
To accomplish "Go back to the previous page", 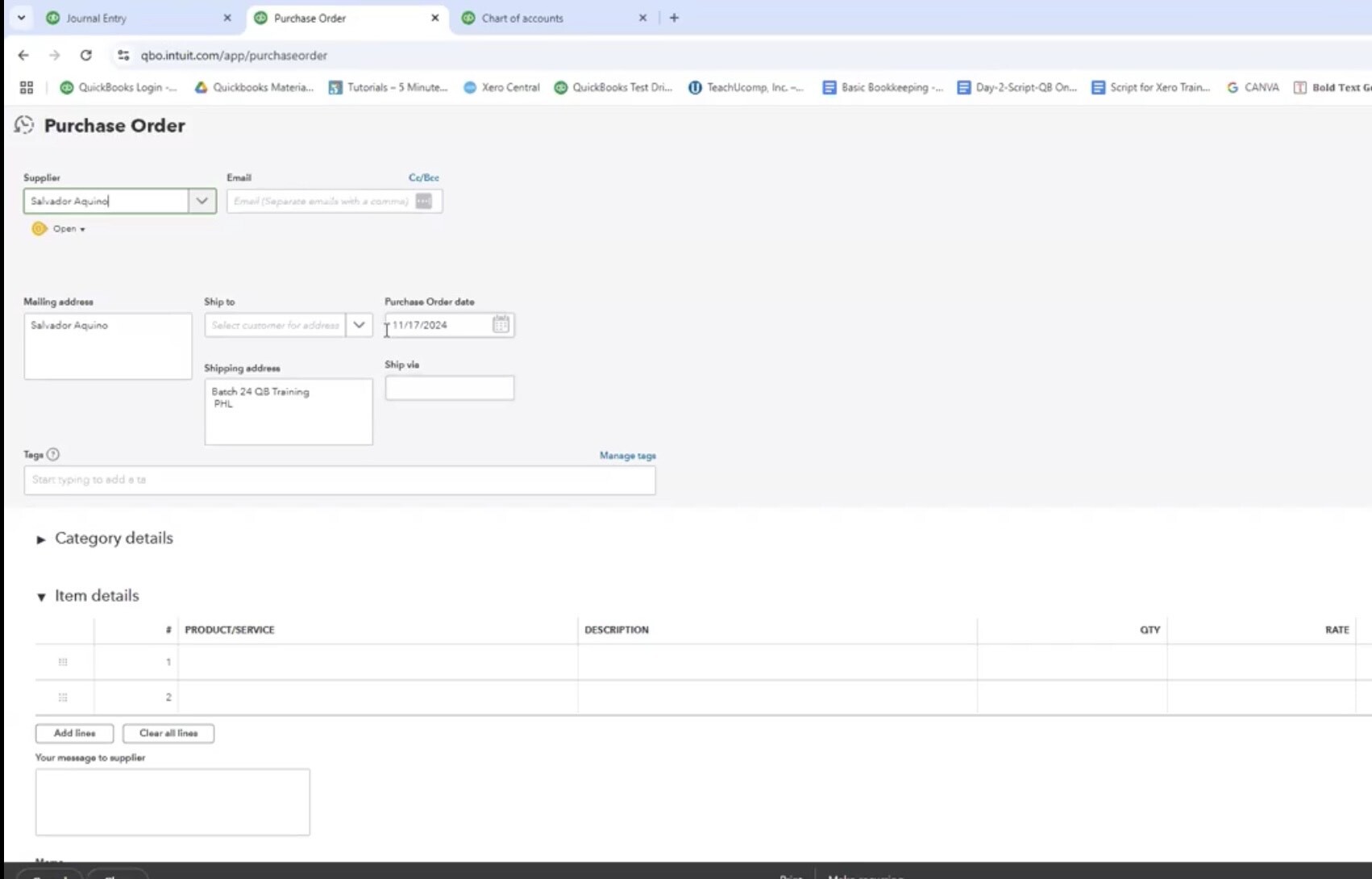I will (x=23, y=55).
